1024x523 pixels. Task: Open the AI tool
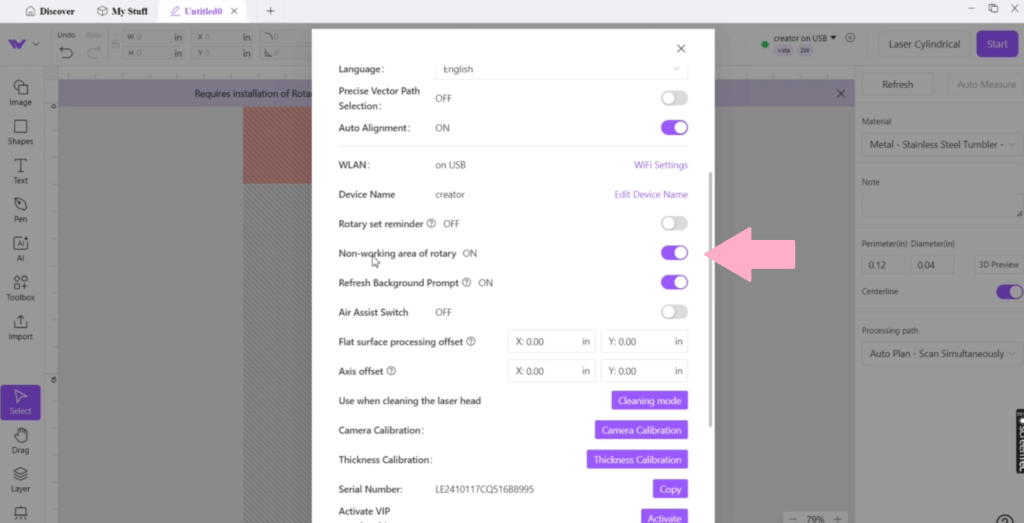pyautogui.click(x=20, y=248)
